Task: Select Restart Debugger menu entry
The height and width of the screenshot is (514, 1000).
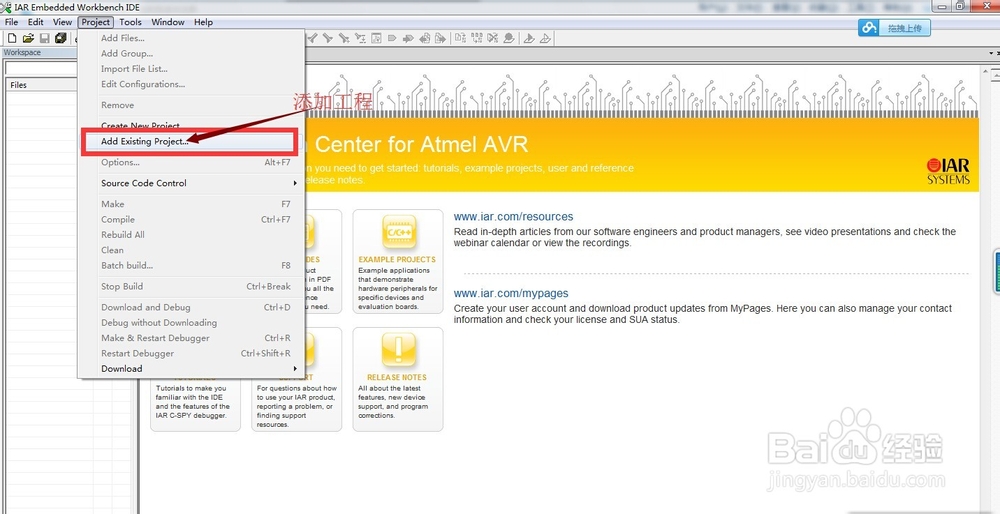Action: point(191,353)
